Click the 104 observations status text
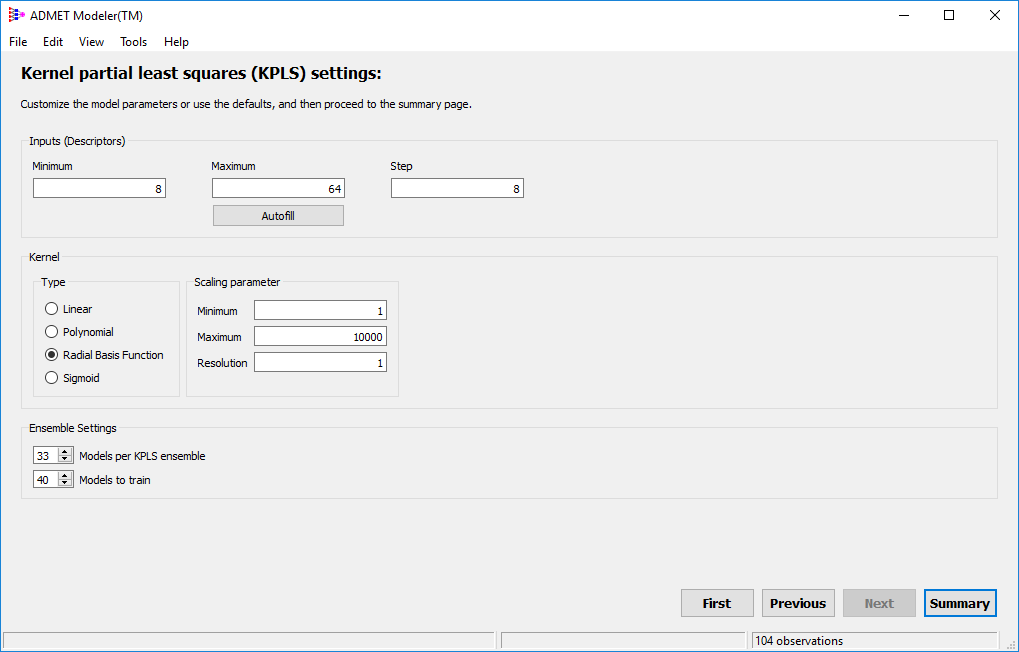The width and height of the screenshot is (1019, 652). tap(799, 641)
